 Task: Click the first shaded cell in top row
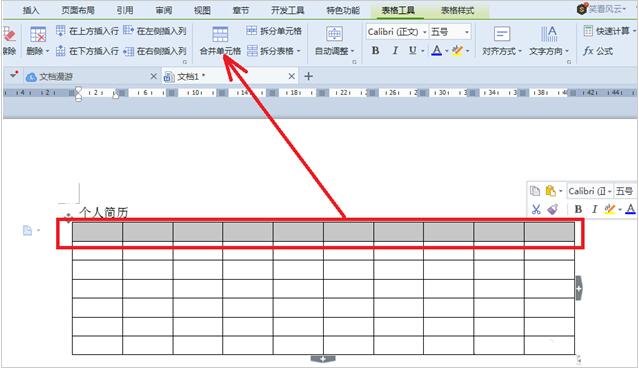(x=97, y=232)
